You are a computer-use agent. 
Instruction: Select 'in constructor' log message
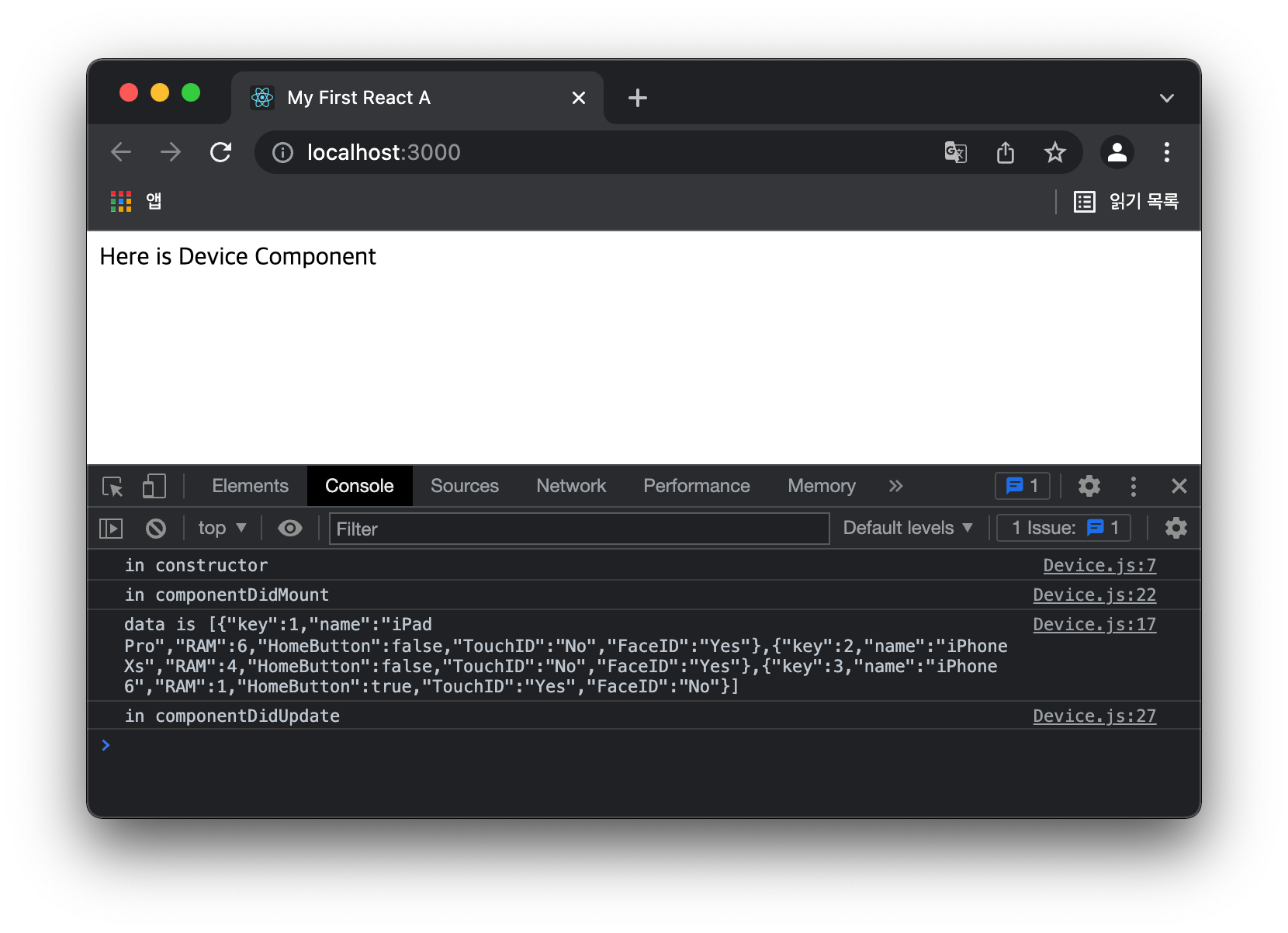click(196, 565)
